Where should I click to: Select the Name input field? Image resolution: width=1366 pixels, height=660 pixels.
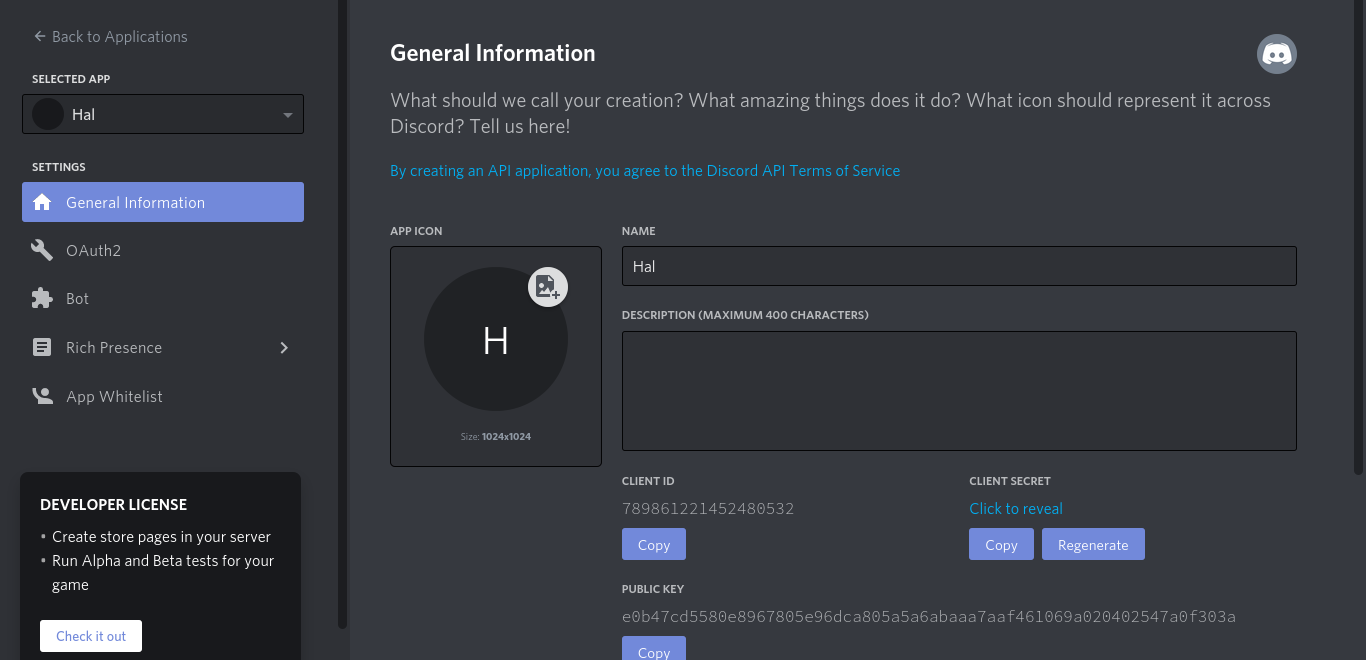(958, 266)
